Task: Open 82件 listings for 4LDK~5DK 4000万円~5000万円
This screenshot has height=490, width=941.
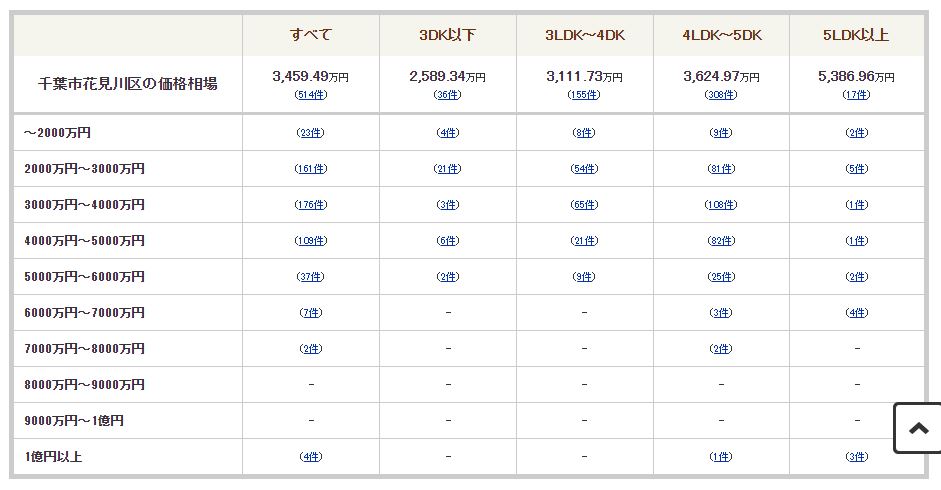Action: (x=721, y=241)
